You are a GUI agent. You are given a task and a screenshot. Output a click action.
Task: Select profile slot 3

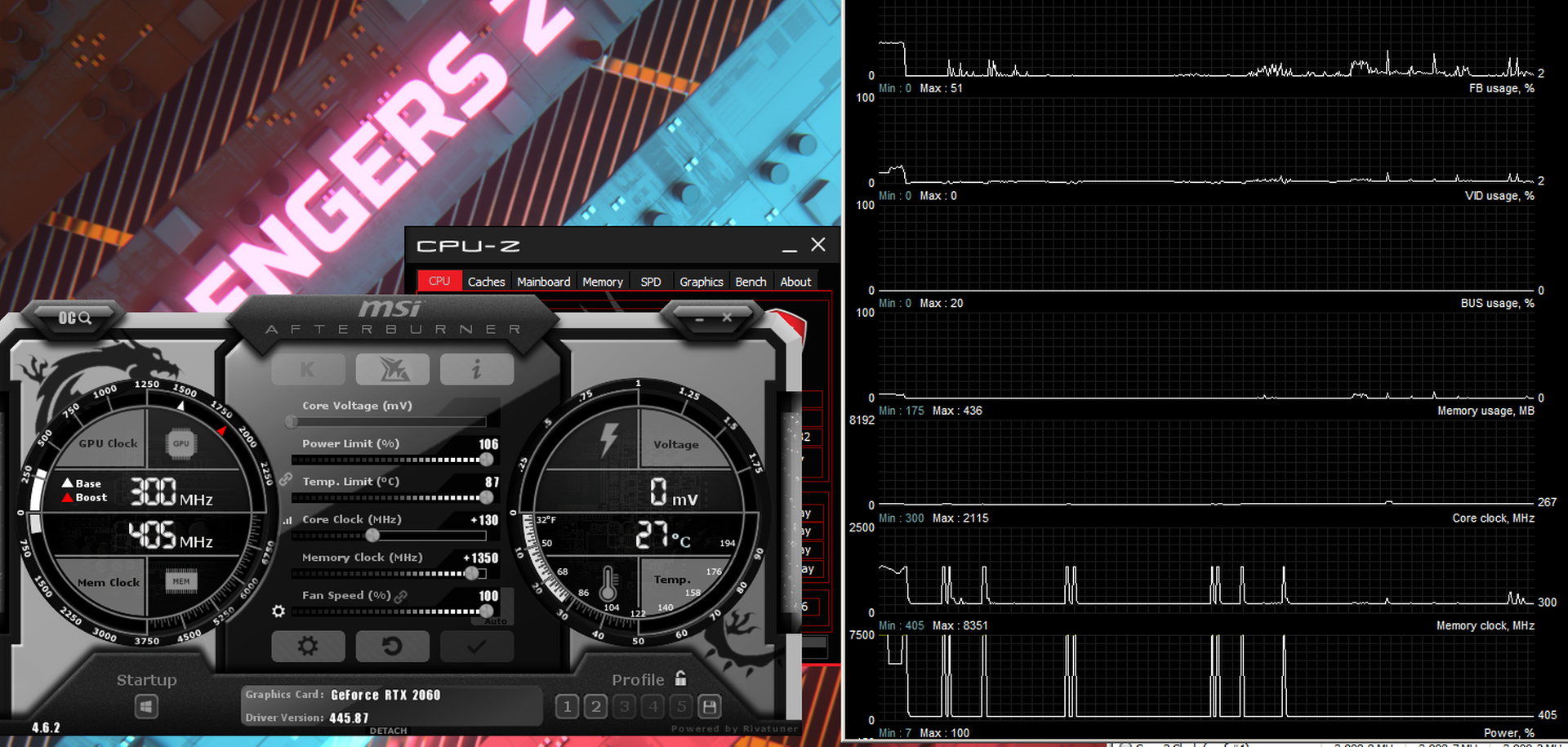[x=625, y=706]
